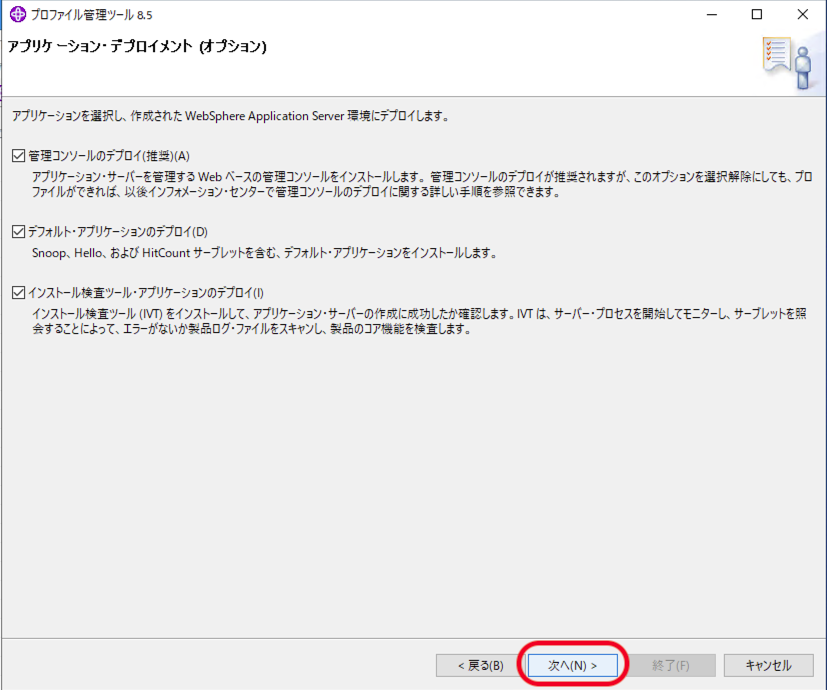The image size is (827, 690).
Task: Click the wizard checklist banner icon
Action: pos(788,63)
